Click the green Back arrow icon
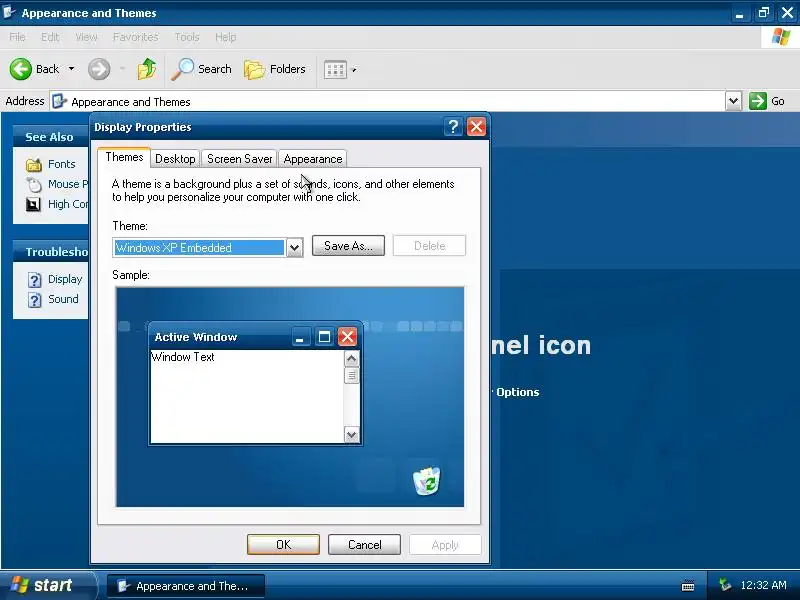 click(x=21, y=69)
